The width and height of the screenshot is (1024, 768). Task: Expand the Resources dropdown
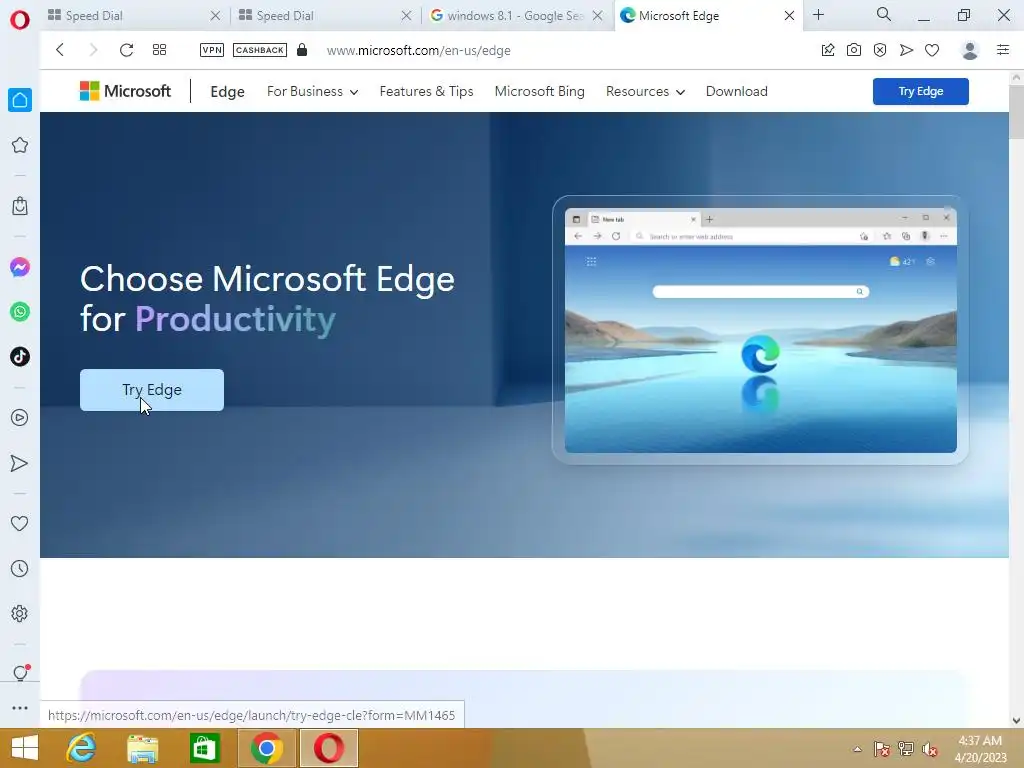click(x=645, y=91)
